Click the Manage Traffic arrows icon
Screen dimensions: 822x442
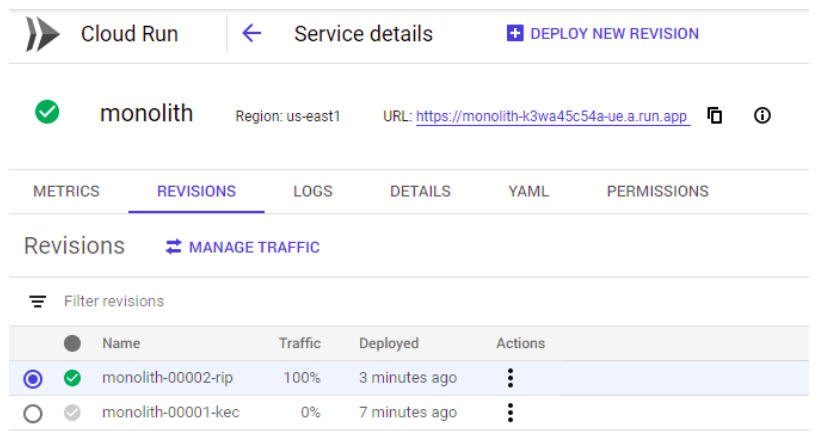pyautogui.click(x=174, y=246)
